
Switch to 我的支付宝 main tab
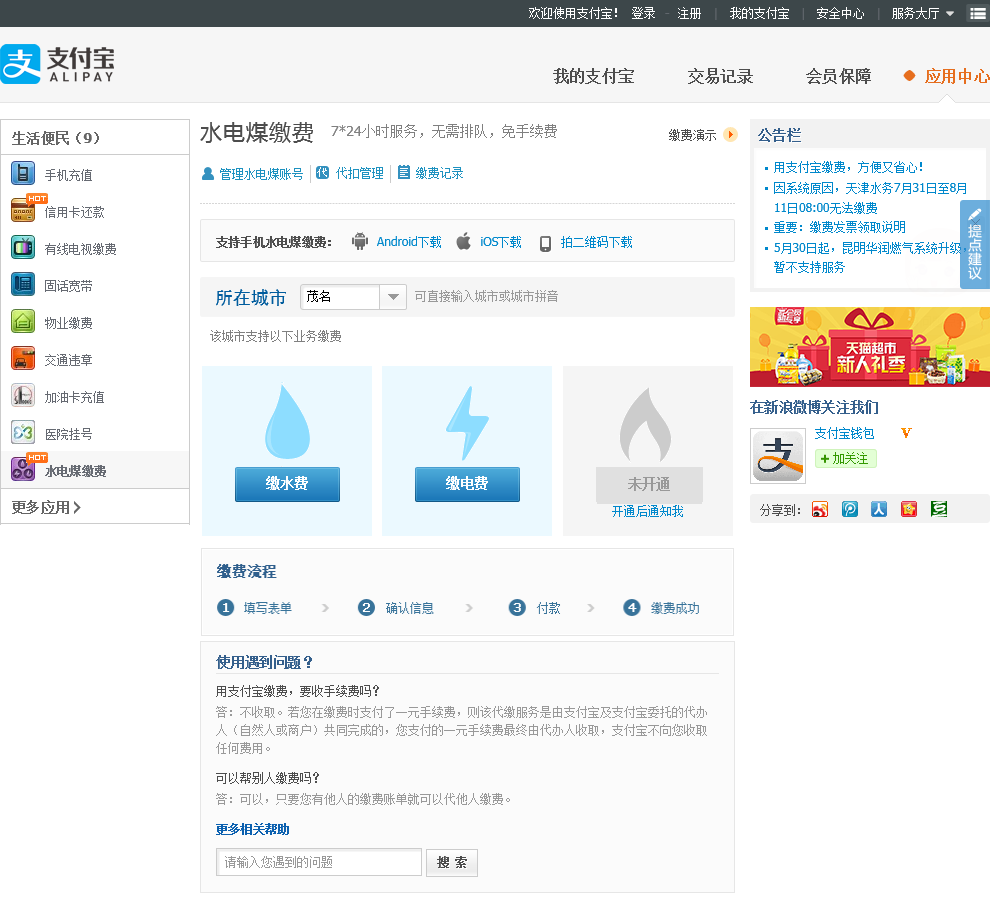click(593, 76)
